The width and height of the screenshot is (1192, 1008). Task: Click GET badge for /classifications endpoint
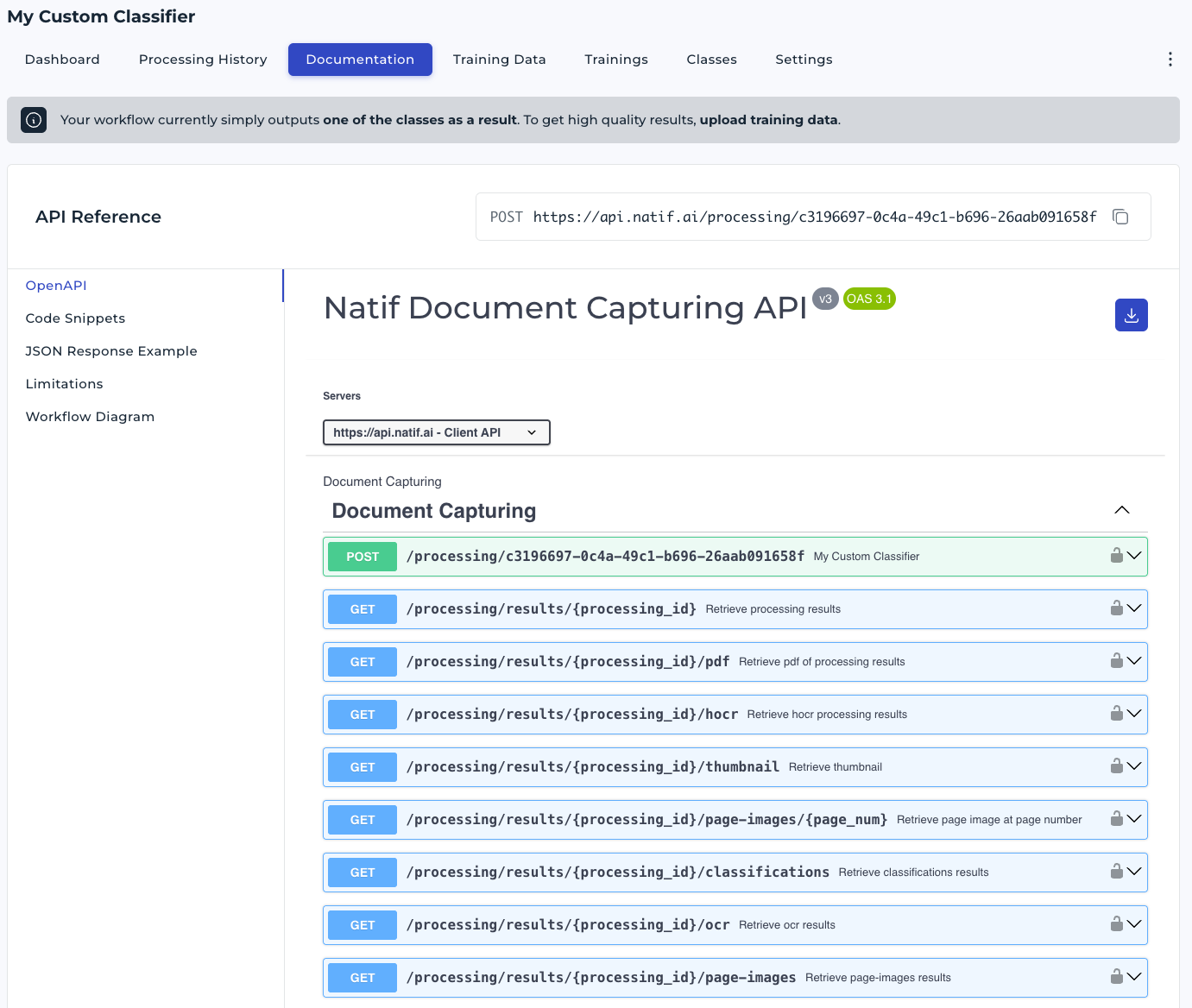tap(363, 873)
